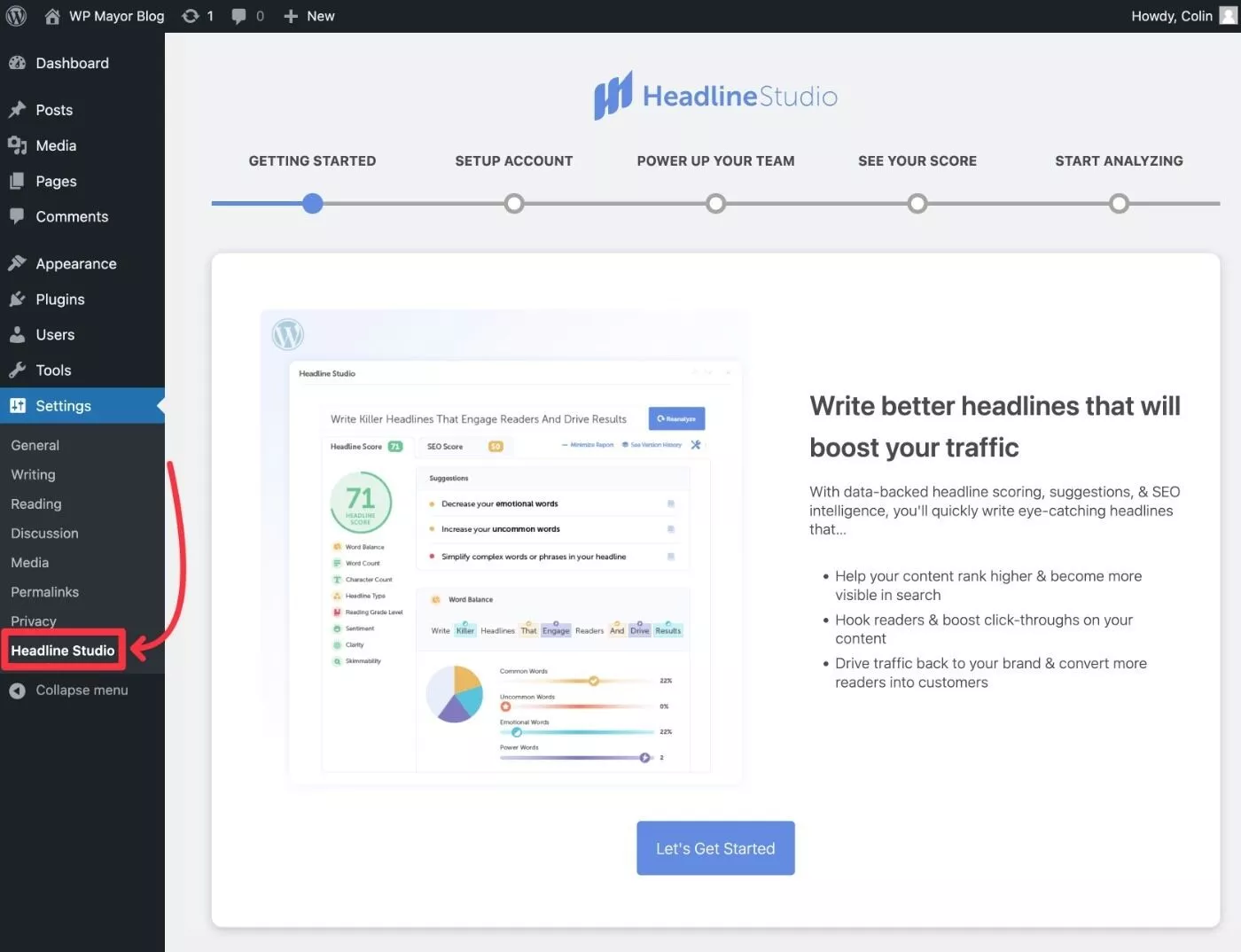Click the Collapse menu arrow icon
The image size is (1241, 952).
point(17,691)
